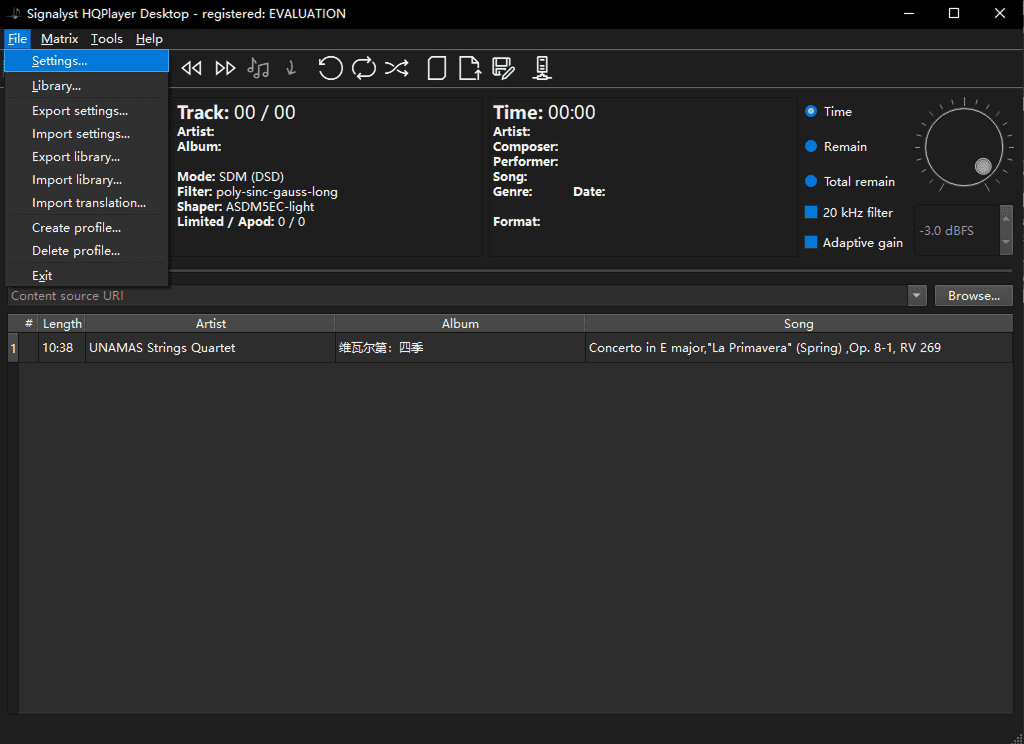Click the network server icon in toolbar
The image size is (1024, 744).
point(541,68)
